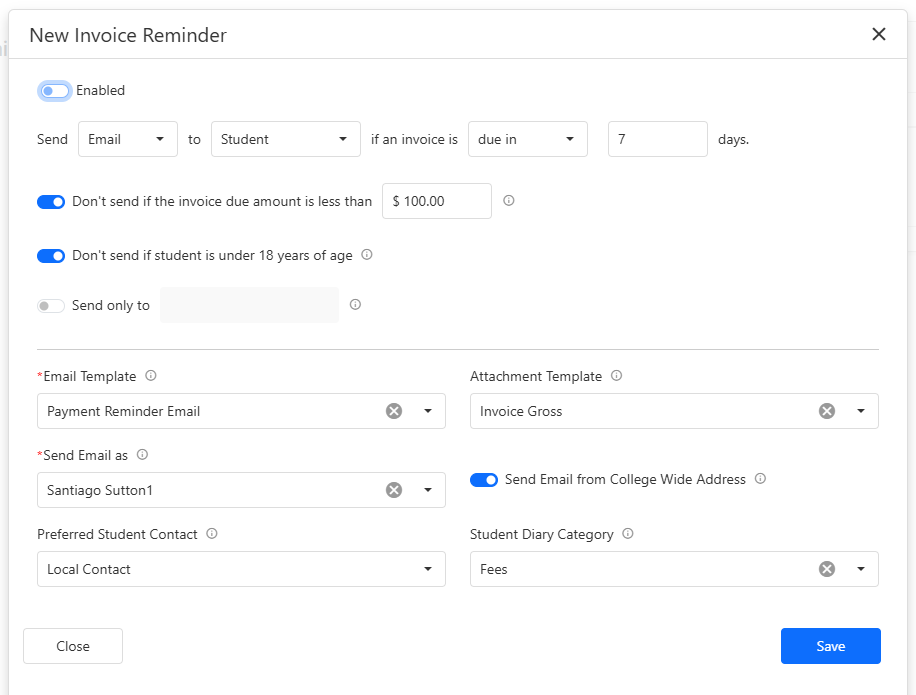Image resolution: width=916 pixels, height=695 pixels.
Task: Click the Save button
Action: (x=830, y=646)
